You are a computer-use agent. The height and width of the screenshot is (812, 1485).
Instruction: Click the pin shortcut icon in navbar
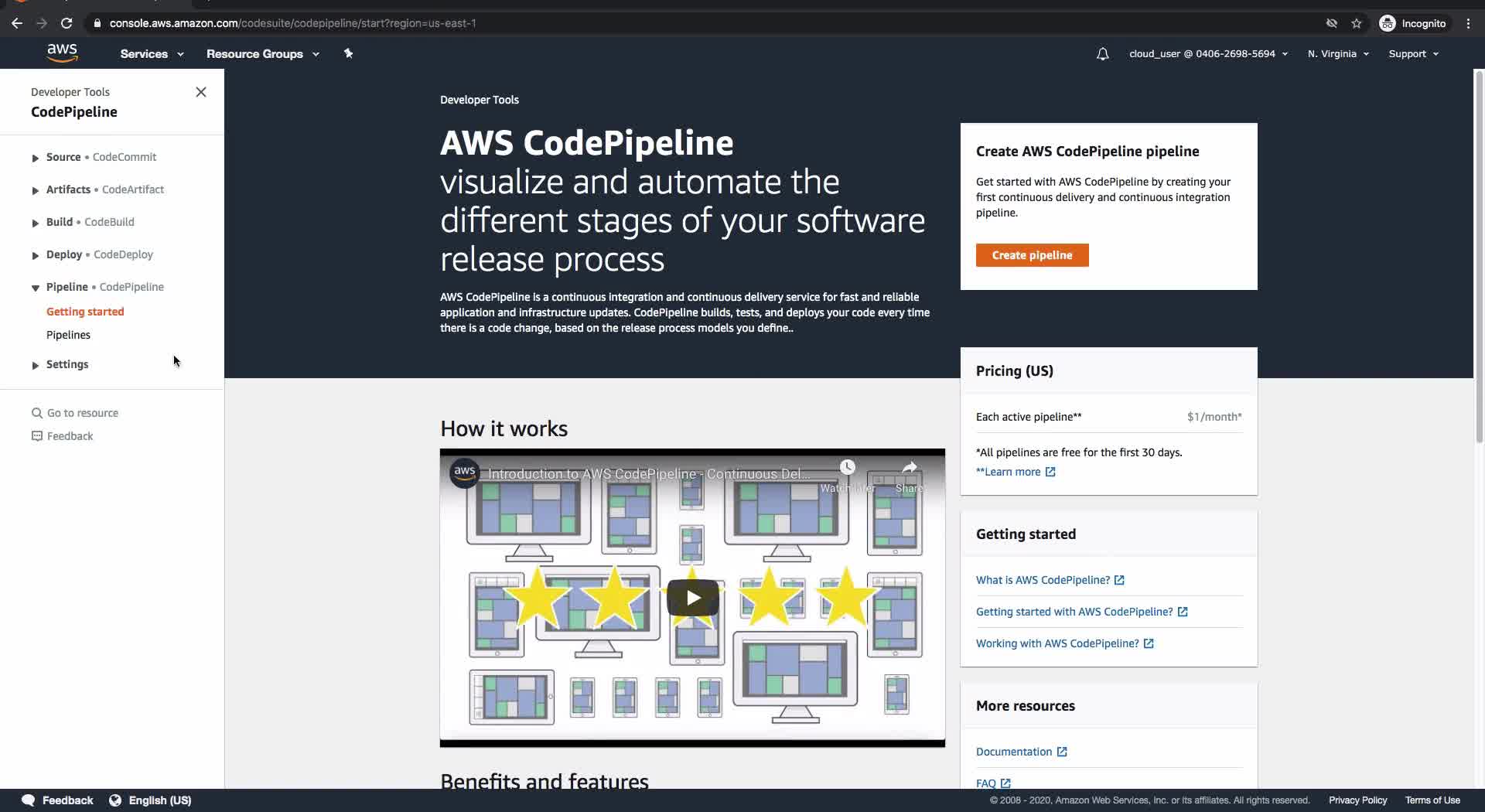point(348,53)
